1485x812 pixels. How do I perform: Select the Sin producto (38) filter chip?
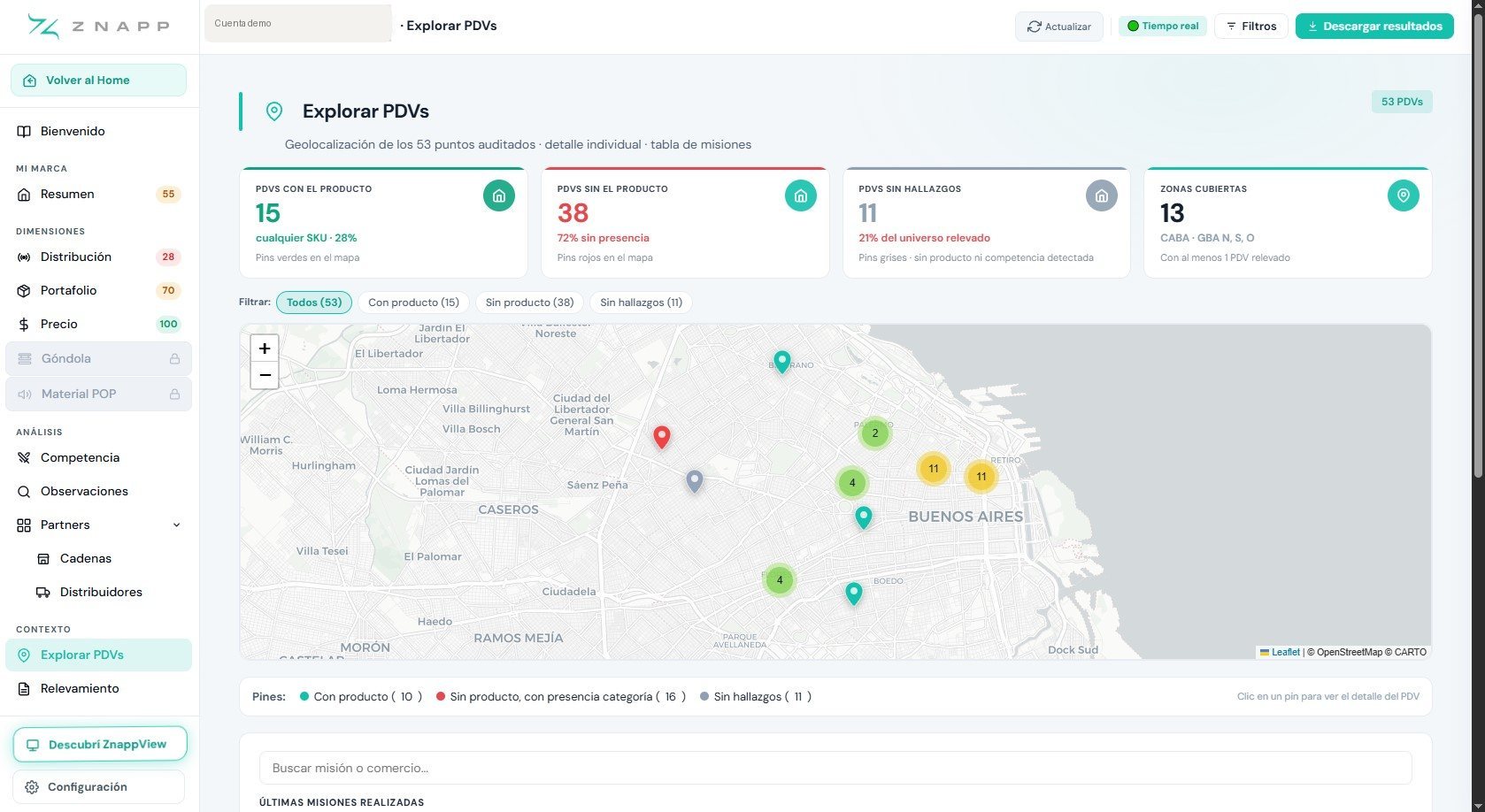click(529, 303)
